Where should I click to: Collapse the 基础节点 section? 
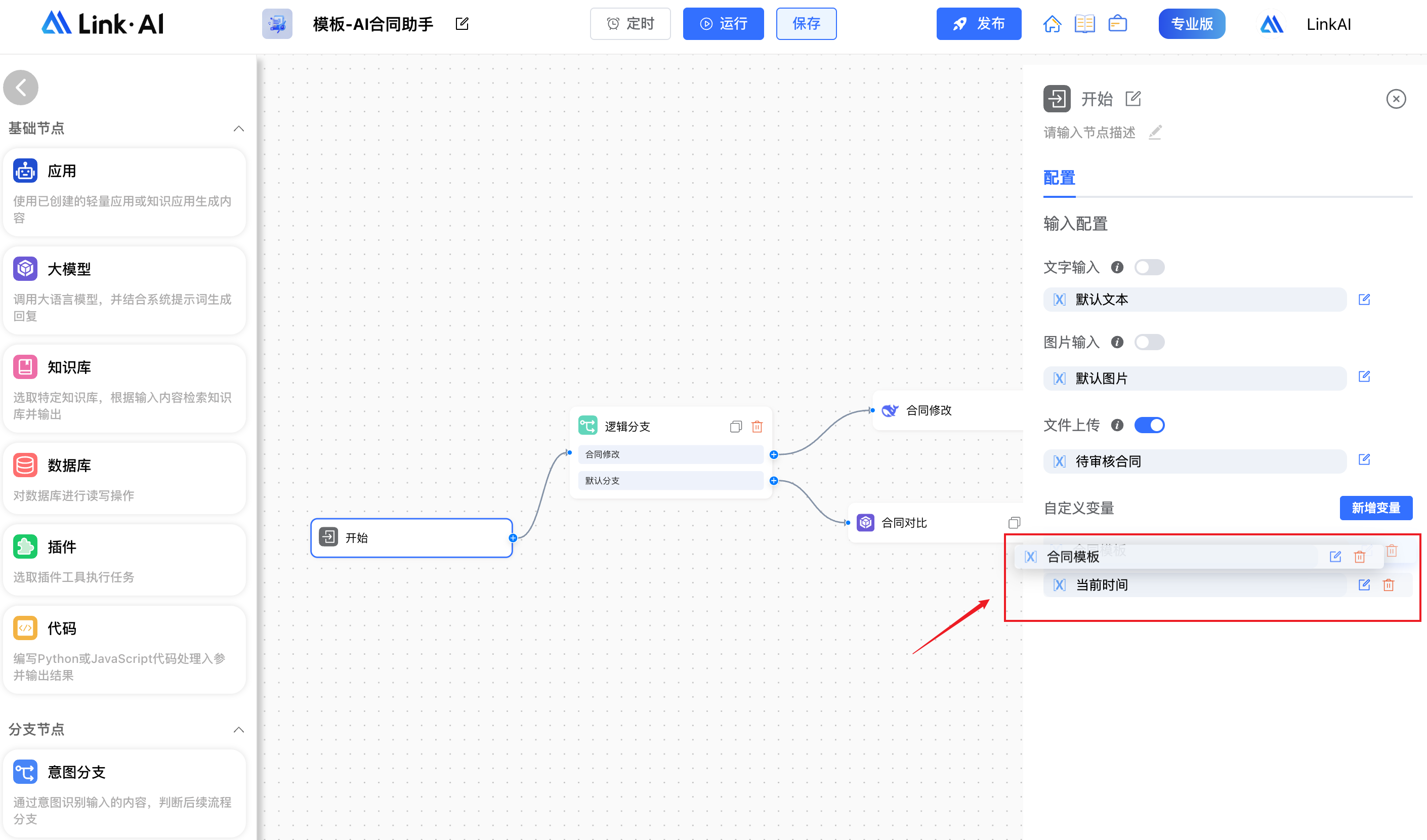[x=238, y=129]
